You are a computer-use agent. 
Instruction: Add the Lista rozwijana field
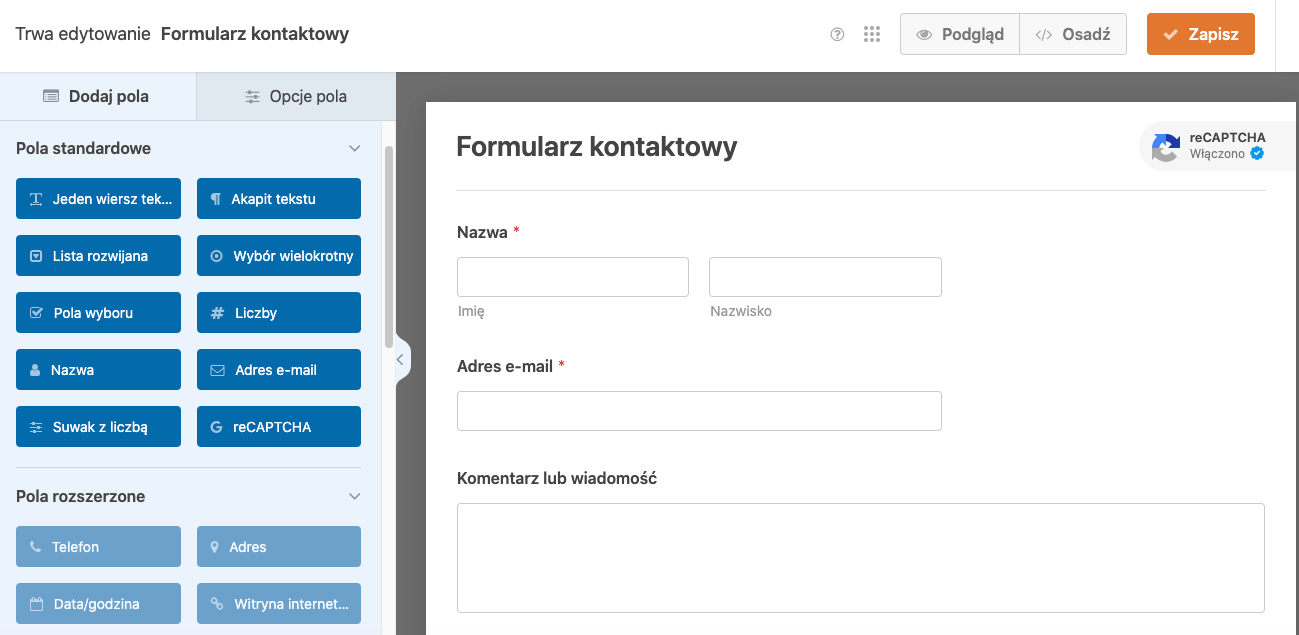pos(98,256)
